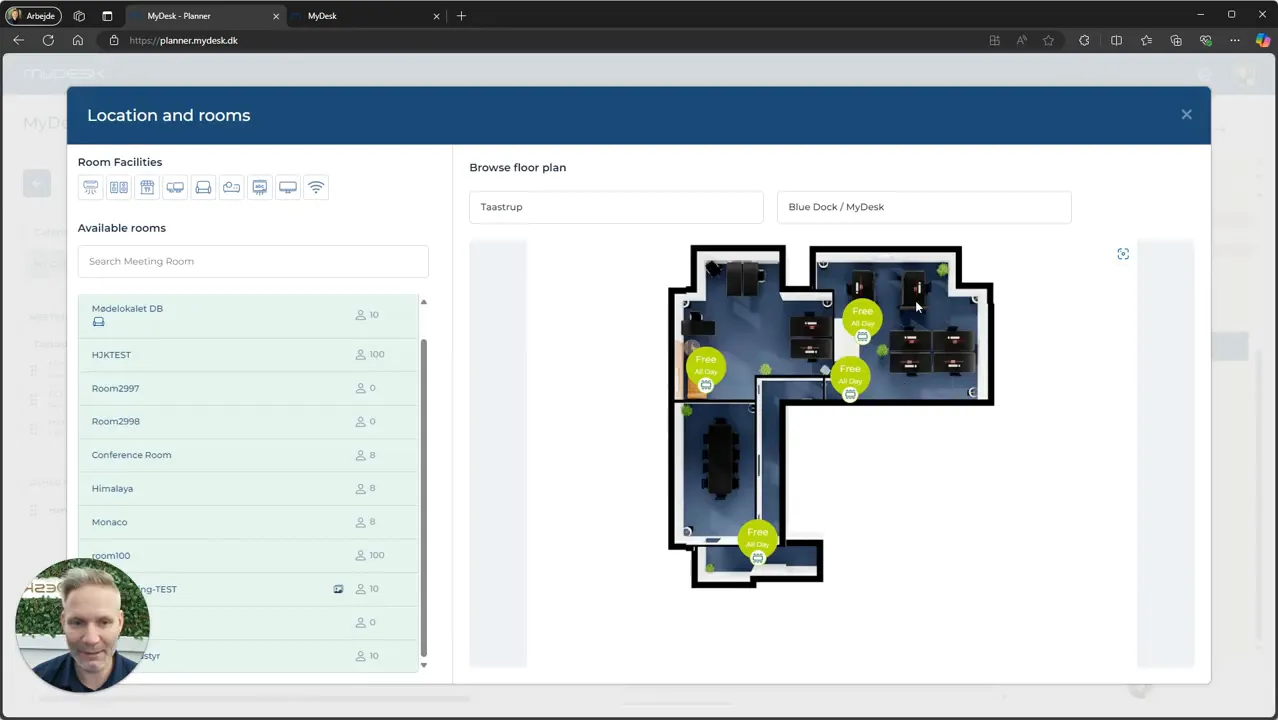Image resolution: width=1278 pixels, height=720 pixels.
Task: Select the sofa facility icon
Action: click(203, 187)
